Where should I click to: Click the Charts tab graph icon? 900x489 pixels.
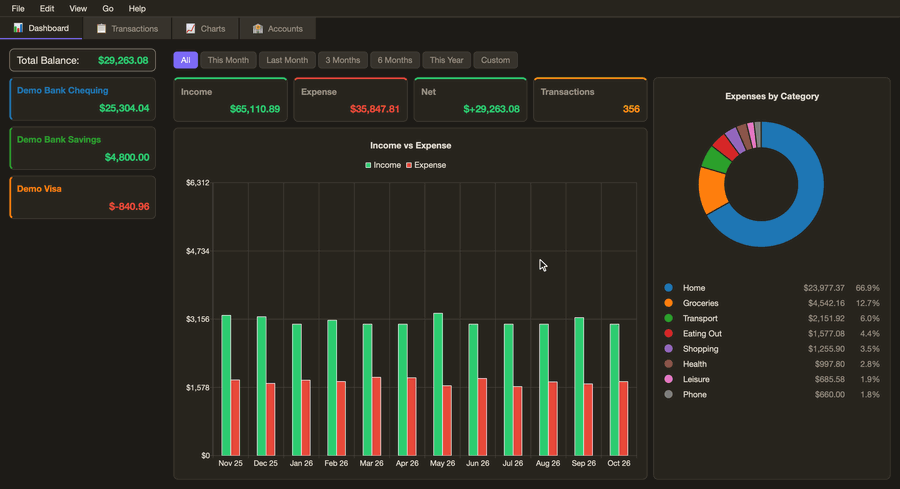tap(191, 28)
